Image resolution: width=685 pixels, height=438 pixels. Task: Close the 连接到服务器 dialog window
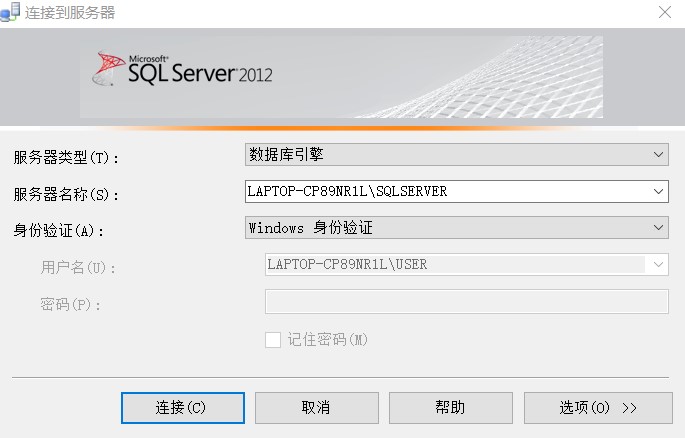pyautogui.click(x=665, y=12)
